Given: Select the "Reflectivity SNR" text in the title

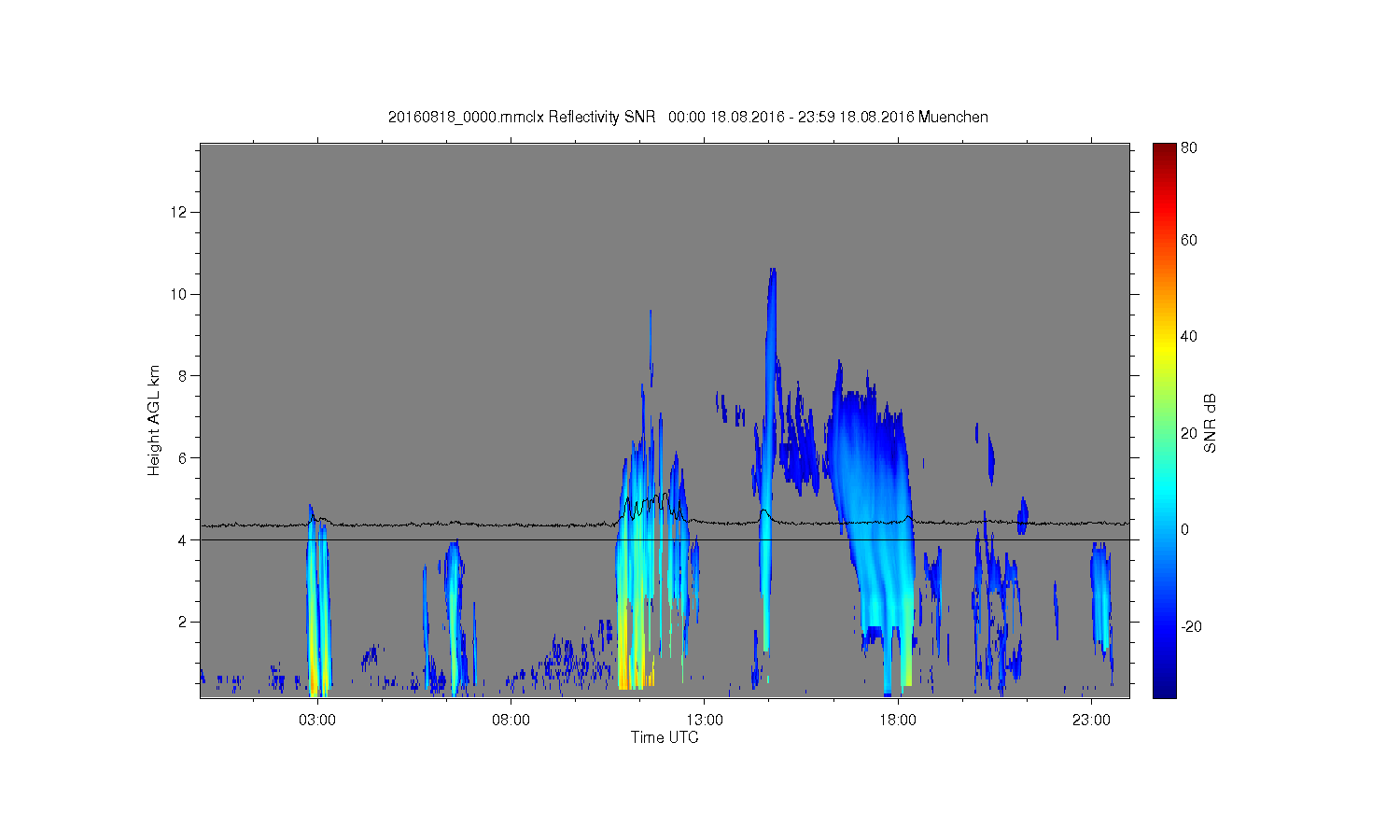Looking at the screenshot, I should (x=602, y=118).
